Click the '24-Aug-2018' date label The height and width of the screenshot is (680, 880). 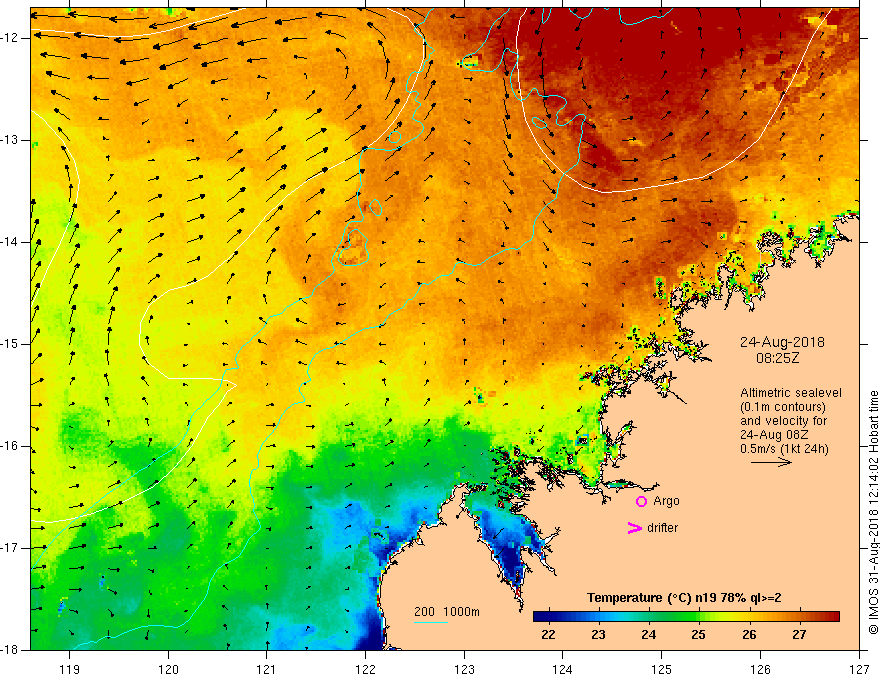click(x=782, y=342)
